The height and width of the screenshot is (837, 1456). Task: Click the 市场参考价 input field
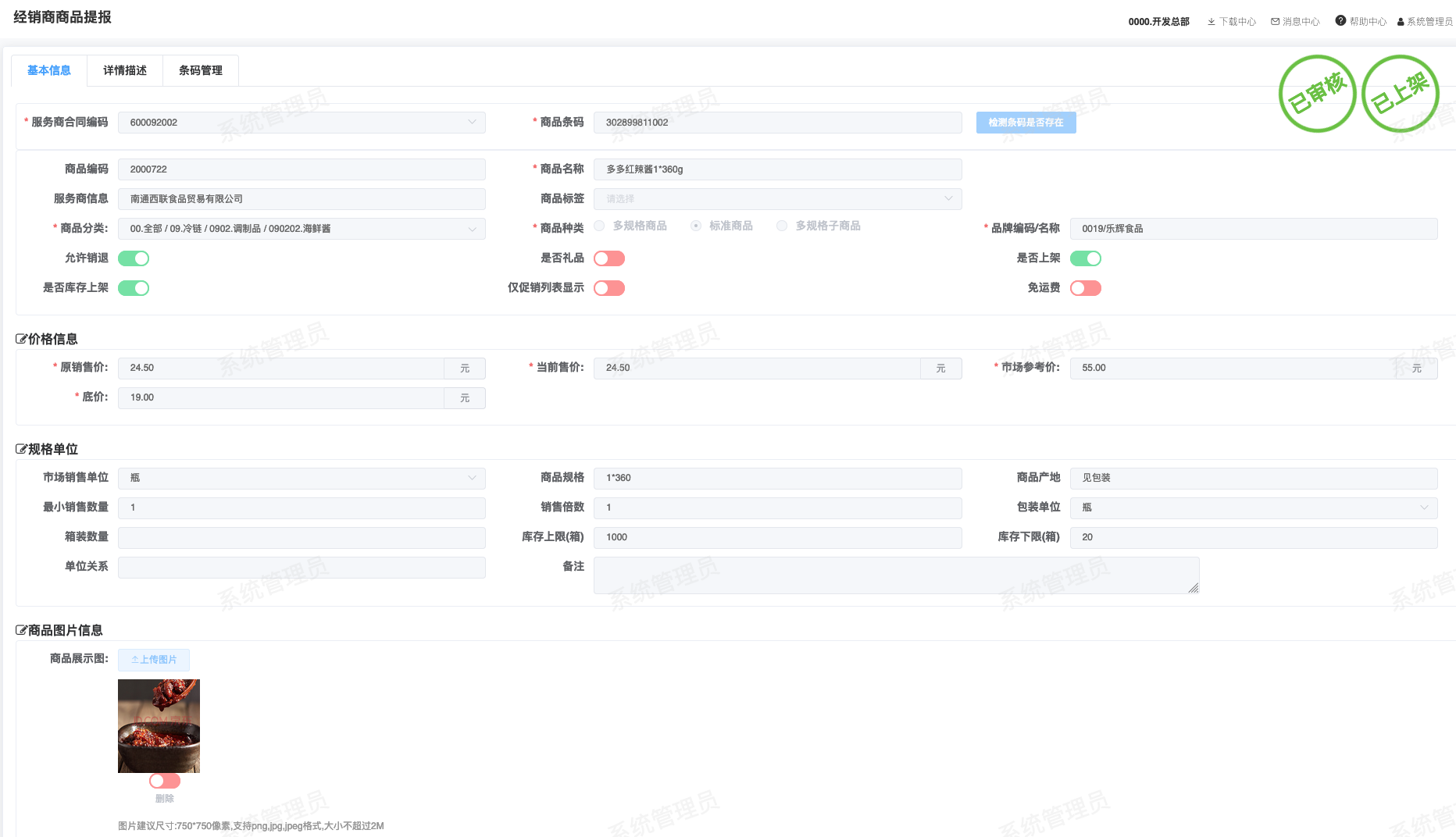(x=1233, y=368)
